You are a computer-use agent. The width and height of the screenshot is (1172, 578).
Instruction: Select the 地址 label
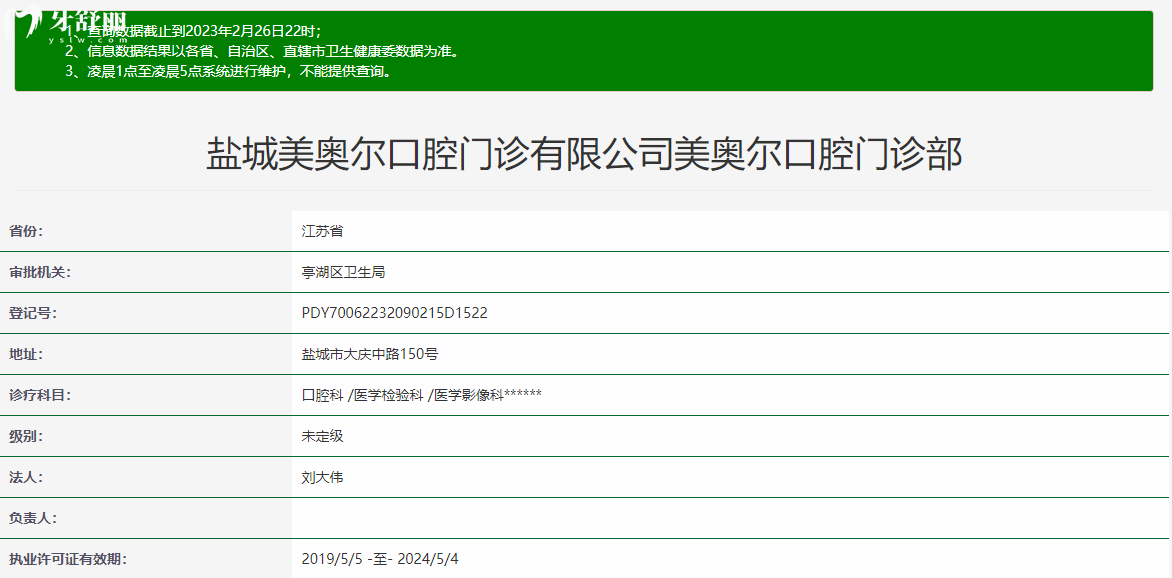26,354
